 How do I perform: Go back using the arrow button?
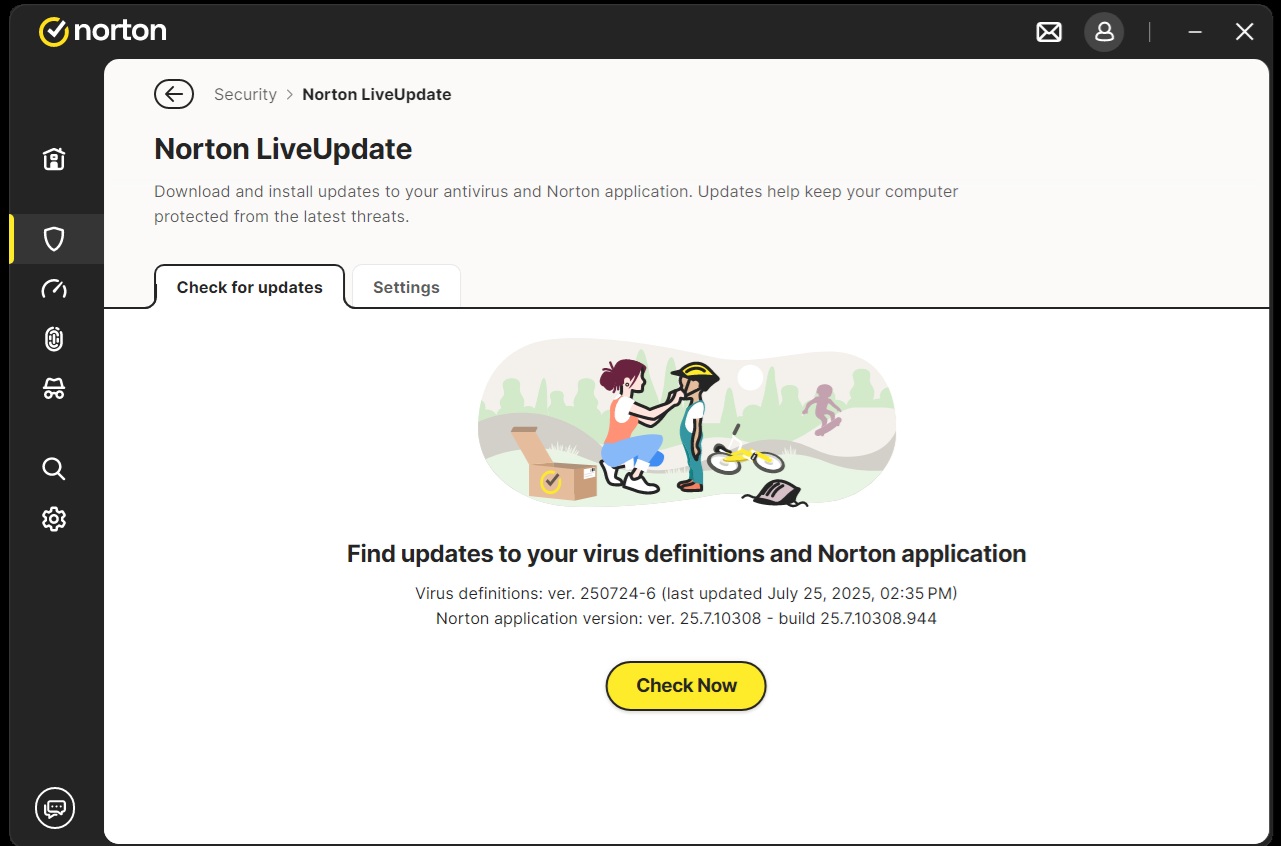pyautogui.click(x=173, y=94)
